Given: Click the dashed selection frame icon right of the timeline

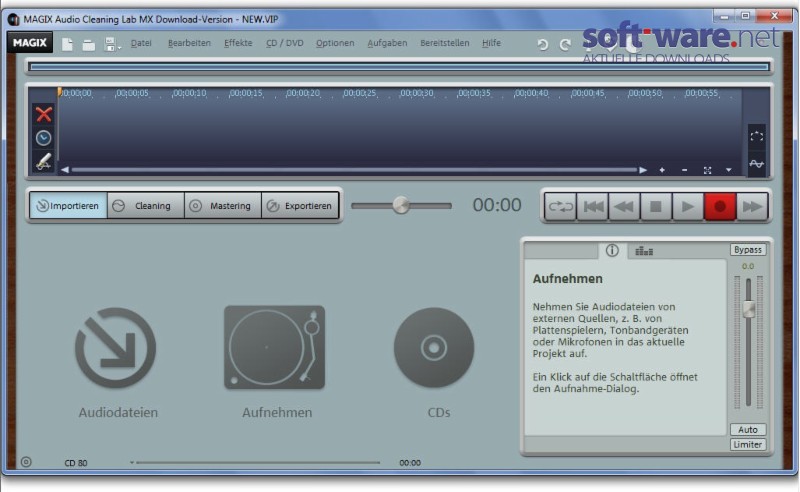Looking at the screenshot, I should 757,136.
